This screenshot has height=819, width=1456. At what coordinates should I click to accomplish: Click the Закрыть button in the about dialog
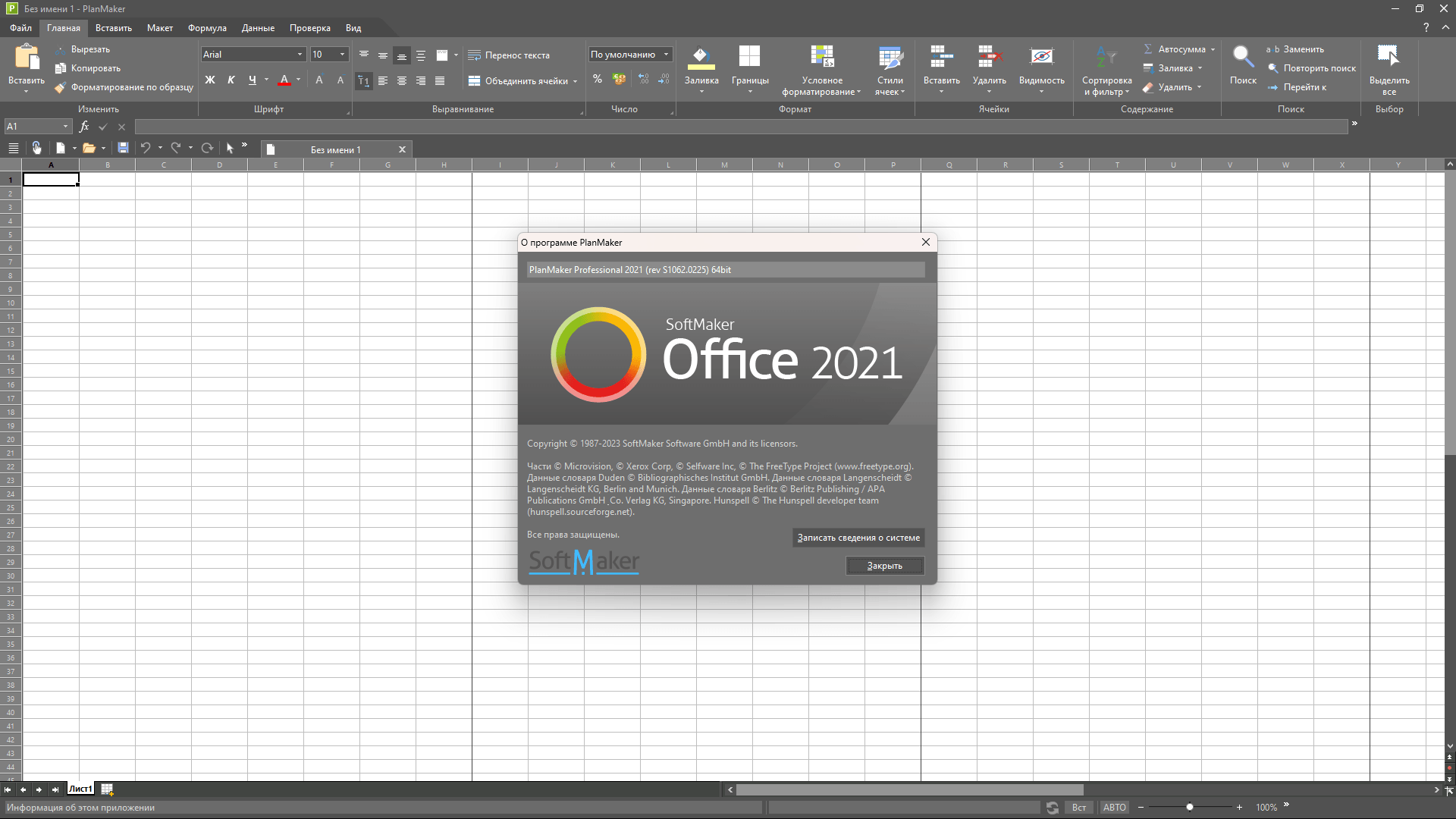point(884,566)
